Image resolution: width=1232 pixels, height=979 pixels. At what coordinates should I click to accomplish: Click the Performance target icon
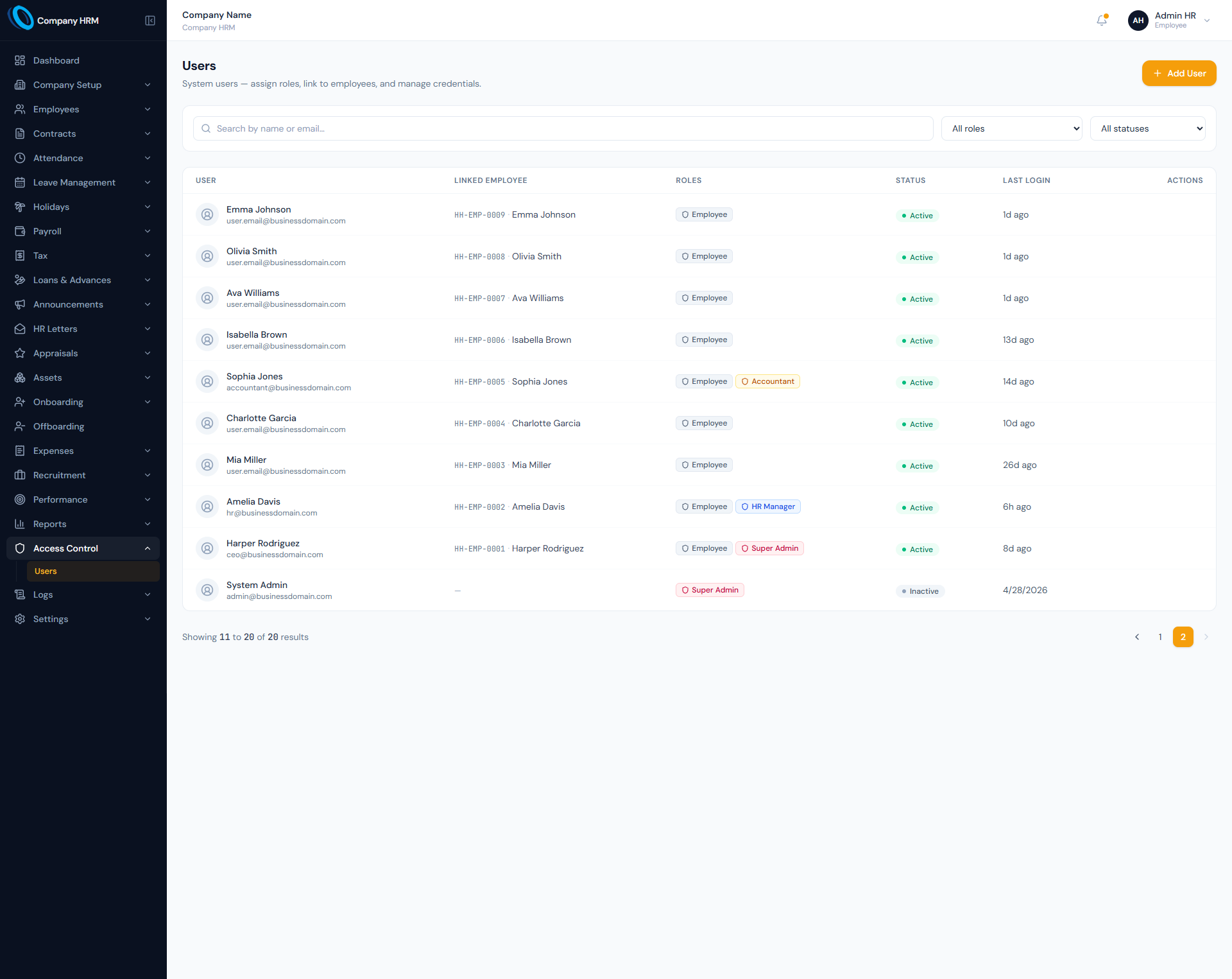coord(20,499)
